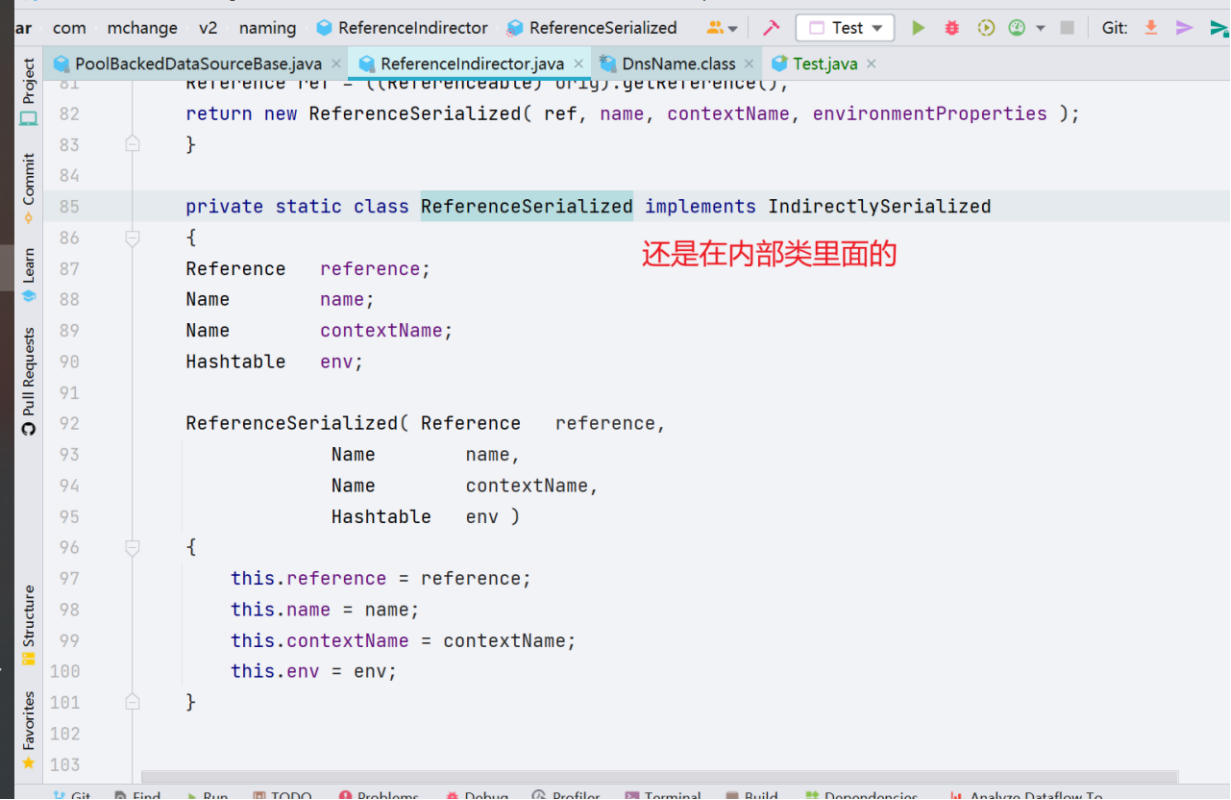Image resolution: width=1231 pixels, height=800 pixels.
Task: Open Pull Requests tool window
Action: point(28,380)
